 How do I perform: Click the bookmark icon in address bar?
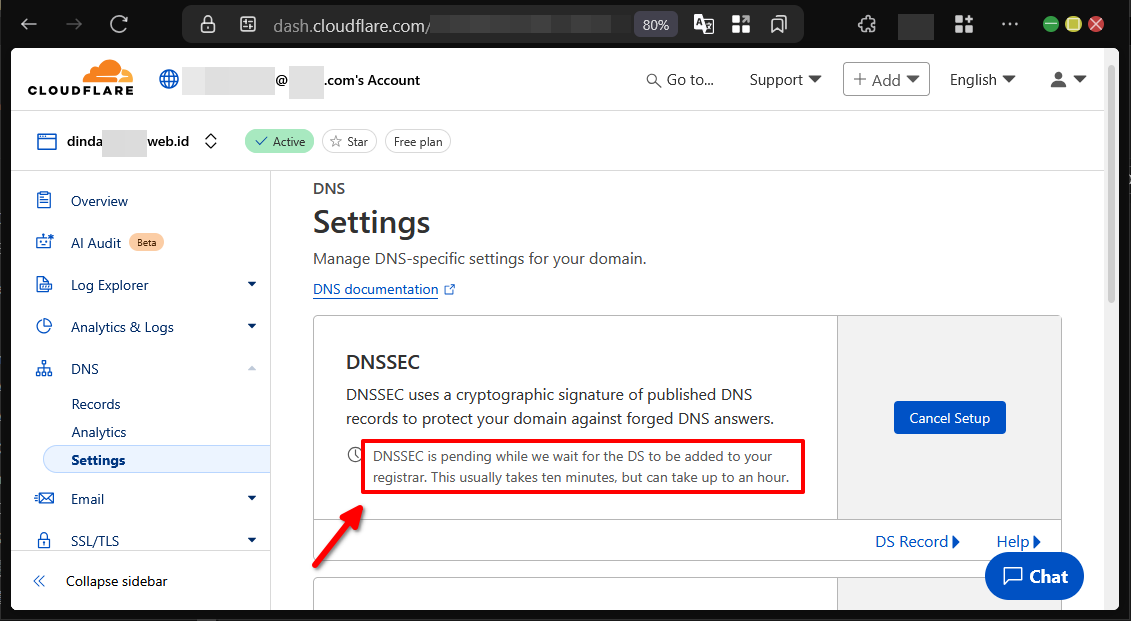(778, 25)
